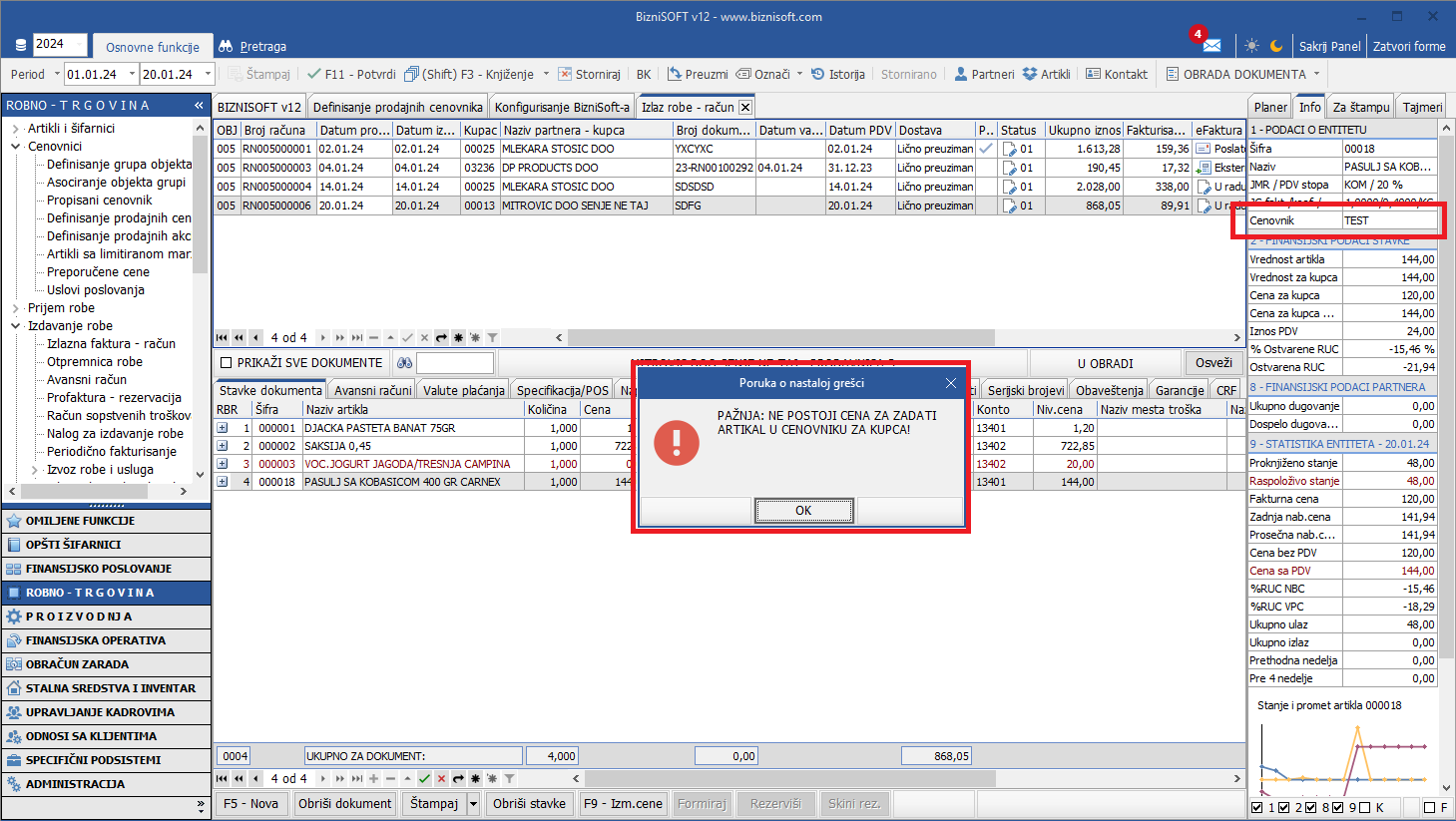
Task: Click the Partneri toolbar icon
Action: (984, 74)
